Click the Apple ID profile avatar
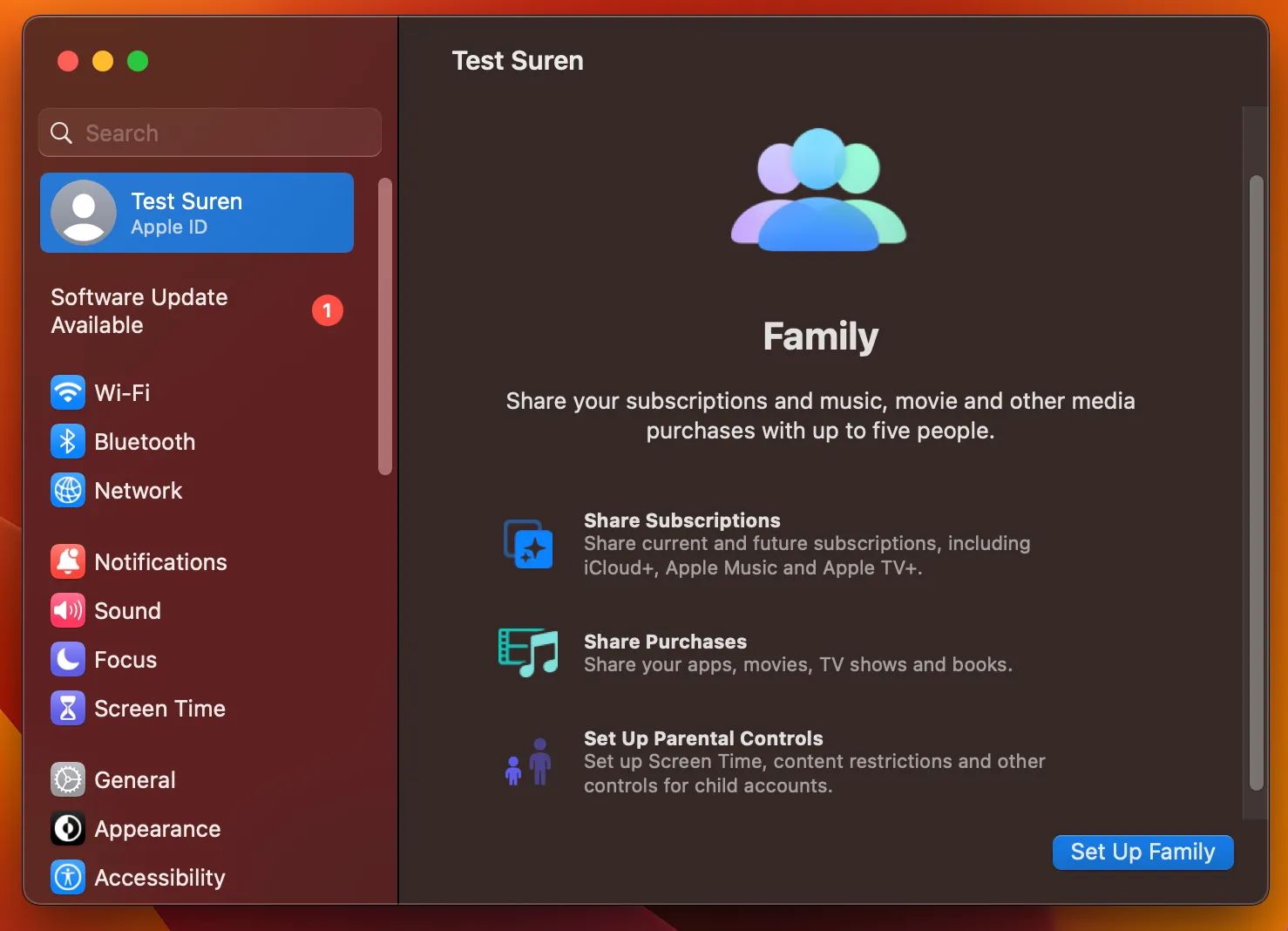This screenshot has width=1288, height=931. [84, 212]
